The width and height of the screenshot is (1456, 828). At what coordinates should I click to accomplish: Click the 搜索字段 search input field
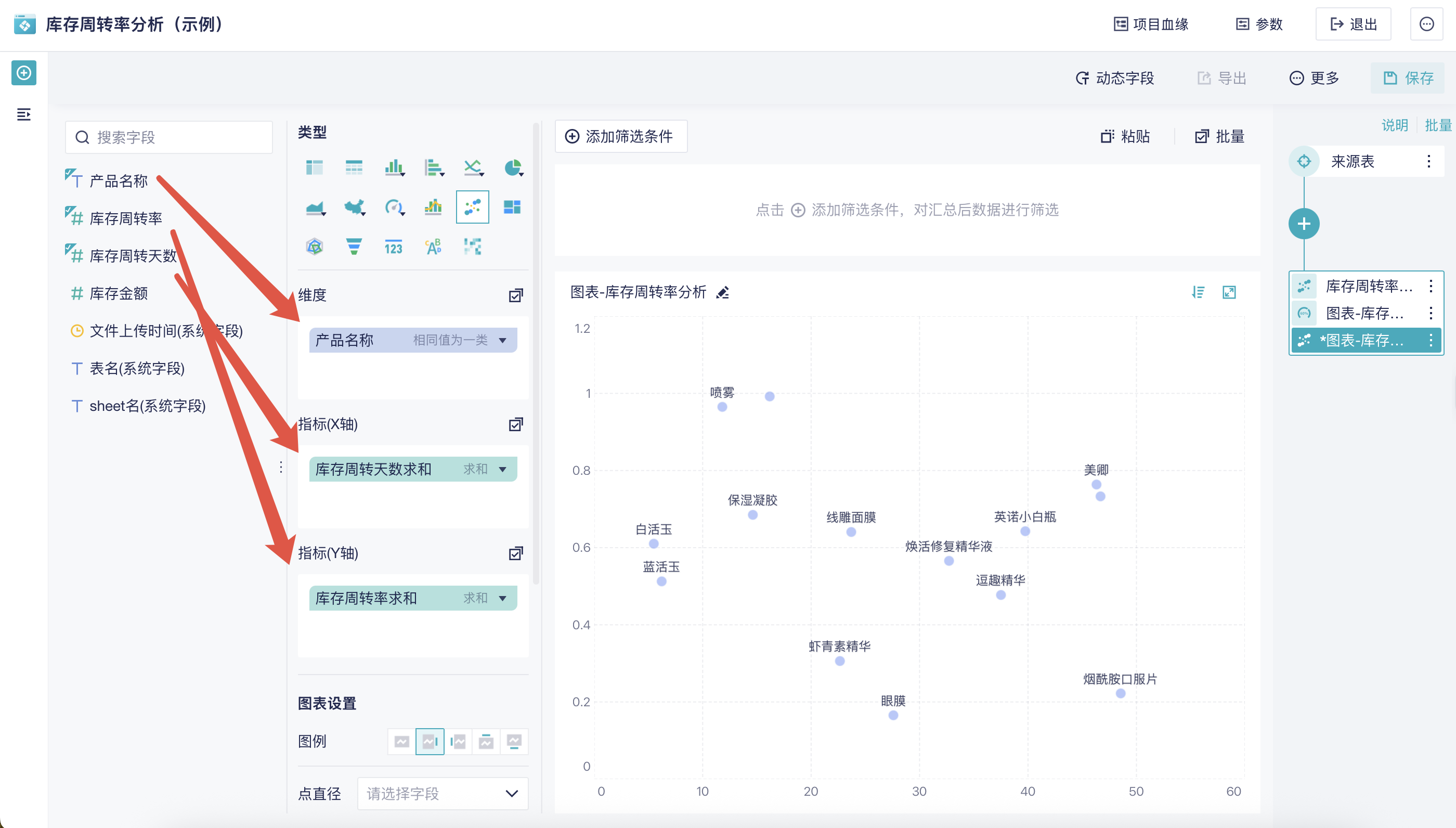point(168,136)
